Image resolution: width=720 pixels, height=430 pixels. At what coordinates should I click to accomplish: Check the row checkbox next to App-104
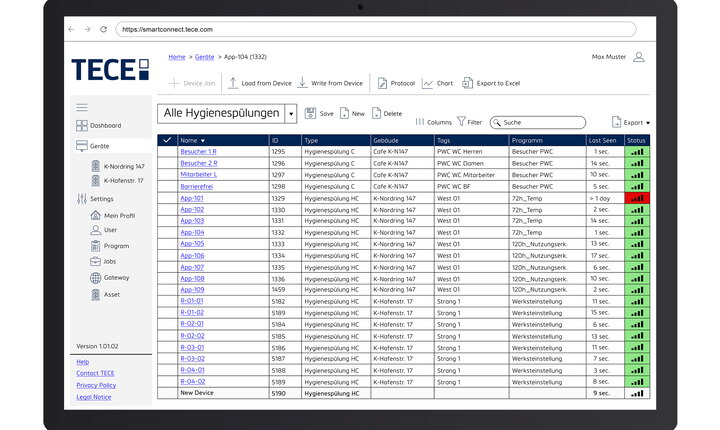coord(167,232)
